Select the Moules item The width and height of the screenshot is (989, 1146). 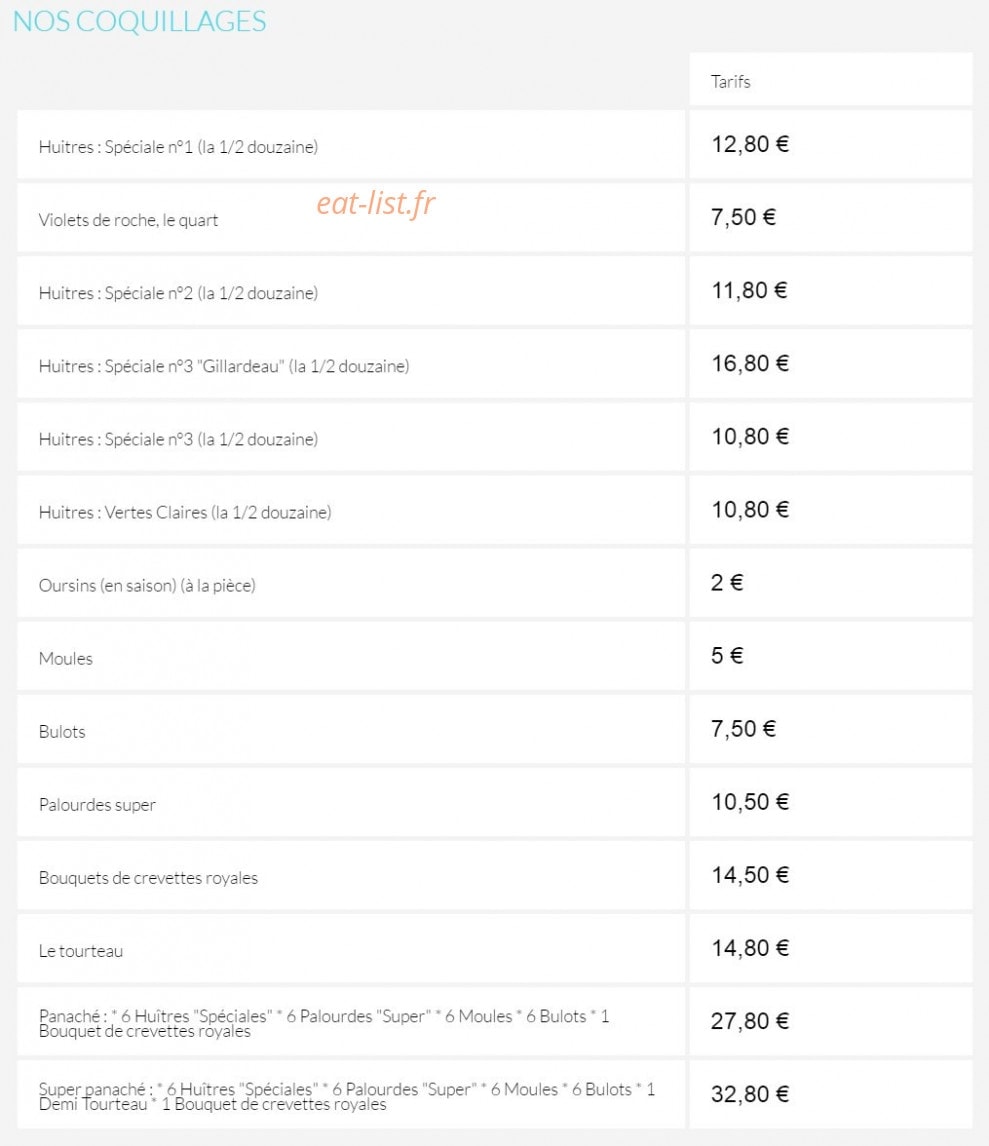coord(66,659)
